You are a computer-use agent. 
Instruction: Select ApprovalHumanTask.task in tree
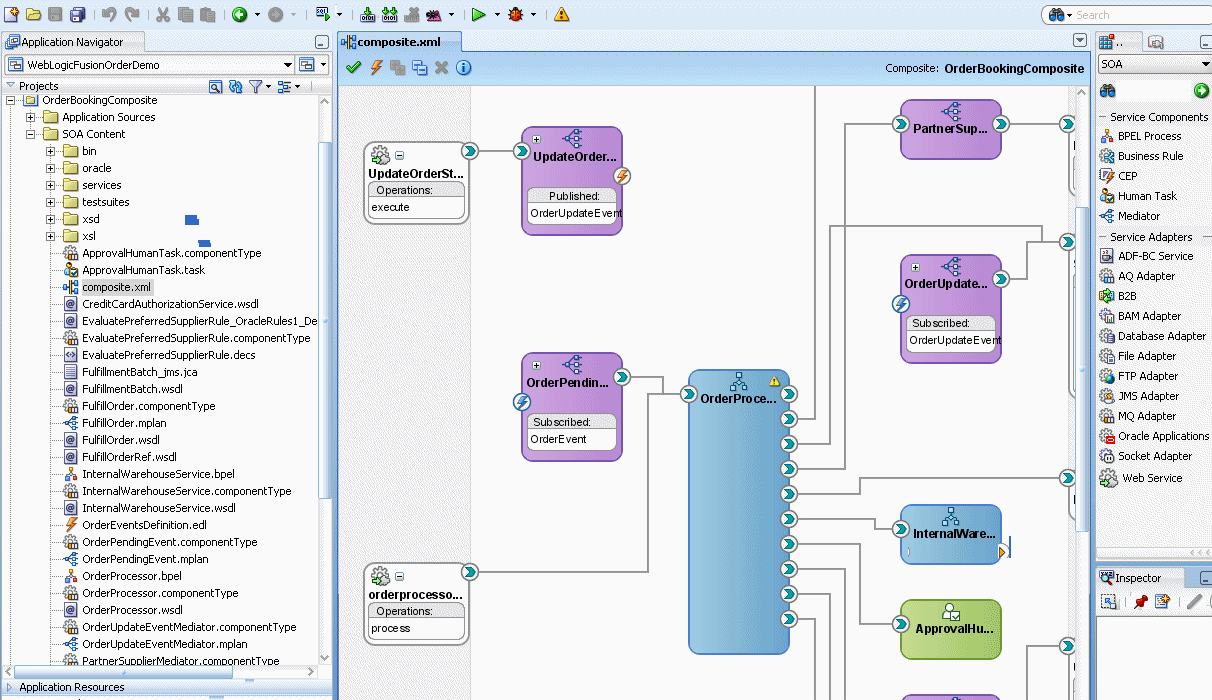click(x=143, y=270)
